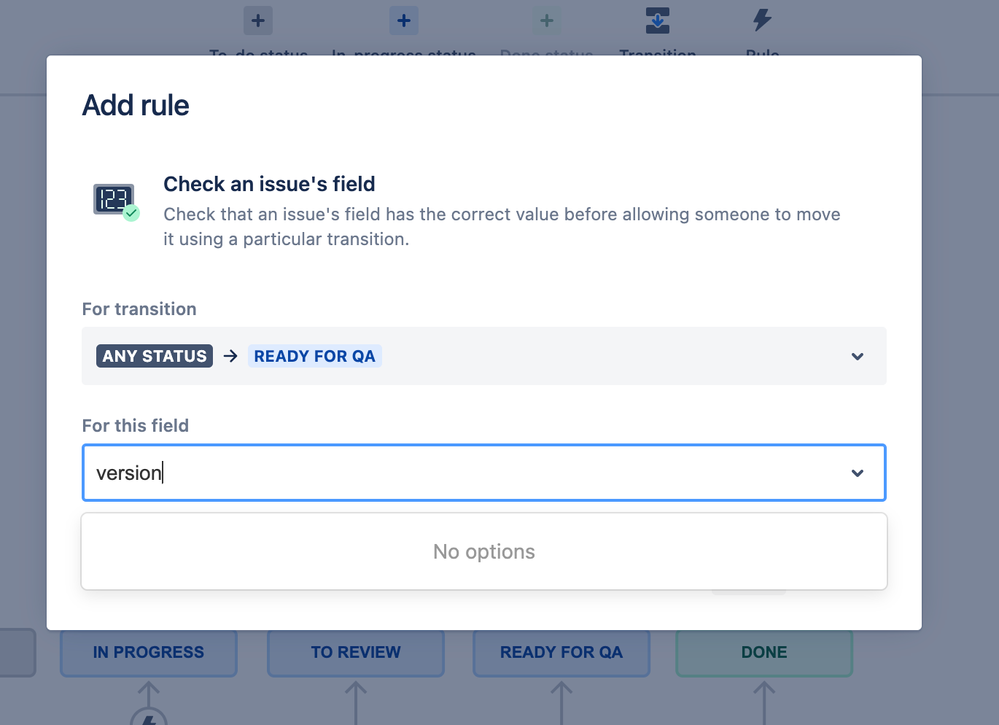Click the READY FOR QA workflow status box
The width and height of the screenshot is (999, 725).
[561, 652]
